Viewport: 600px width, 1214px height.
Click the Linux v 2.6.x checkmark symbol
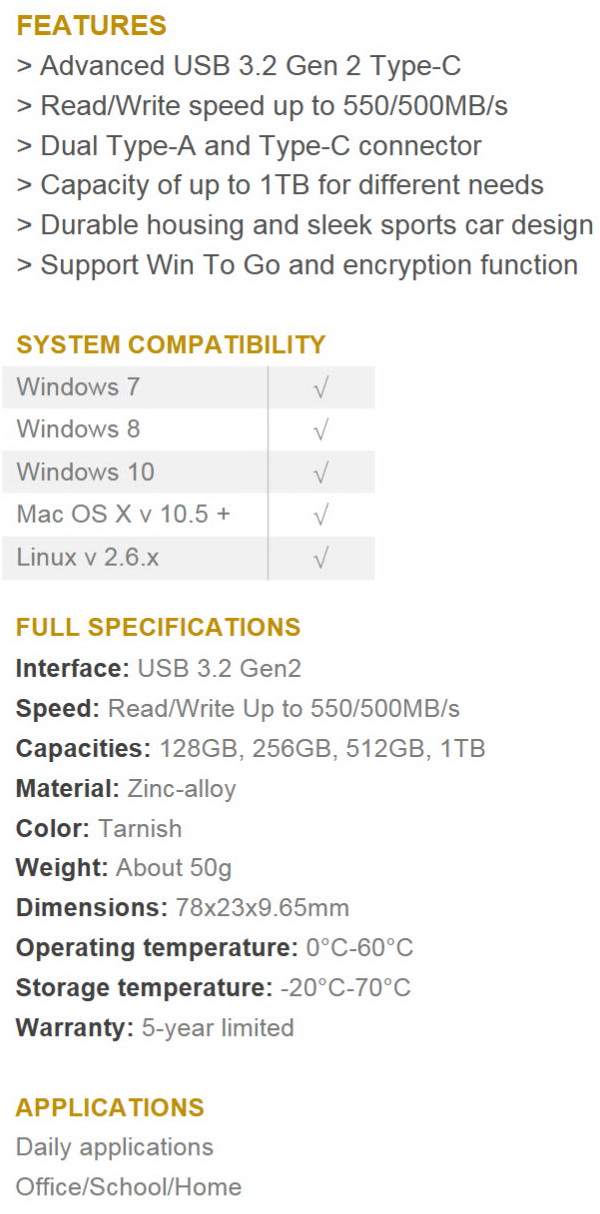(x=321, y=559)
